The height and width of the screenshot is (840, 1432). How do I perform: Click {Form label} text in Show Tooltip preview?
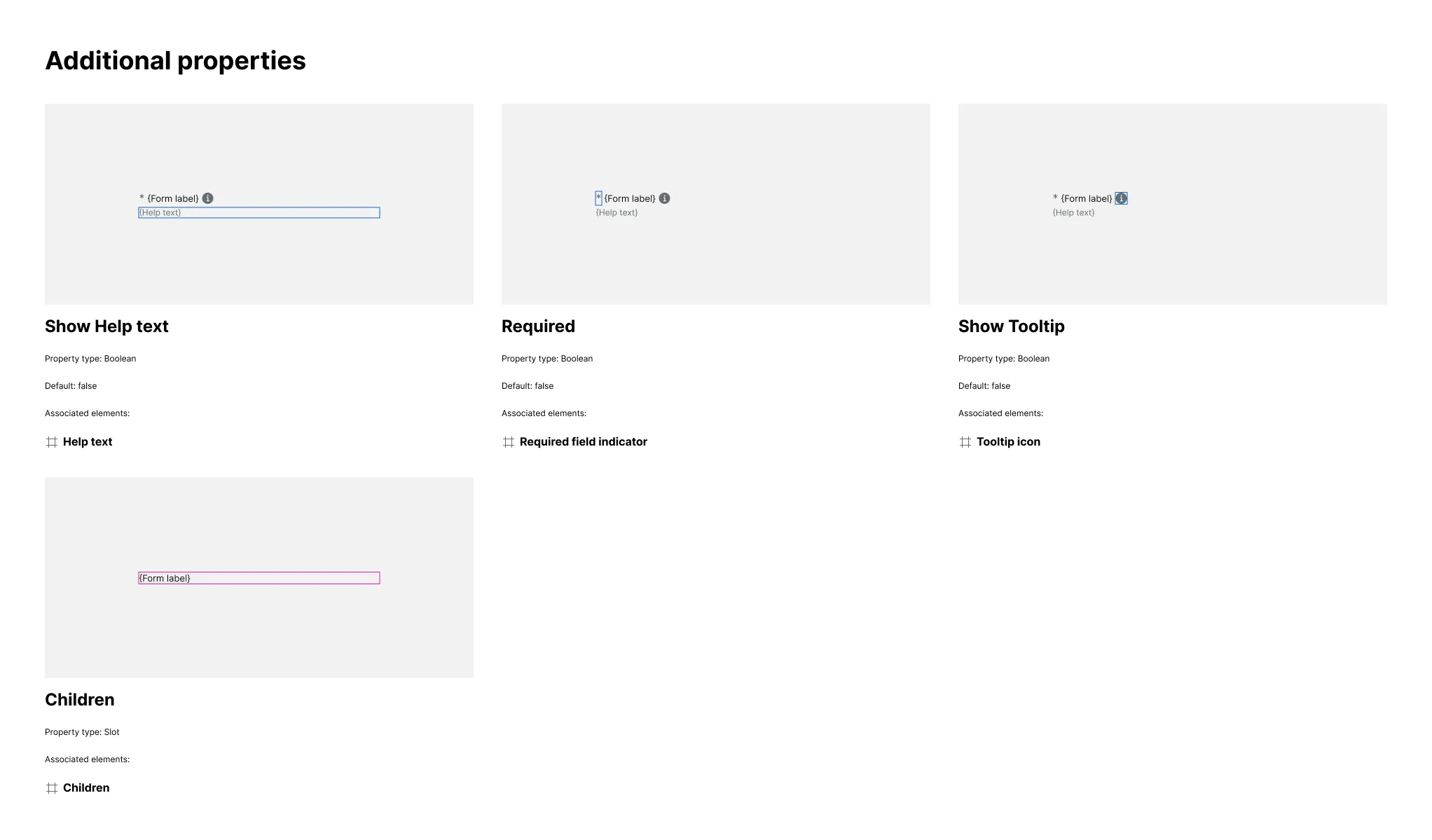(1087, 198)
